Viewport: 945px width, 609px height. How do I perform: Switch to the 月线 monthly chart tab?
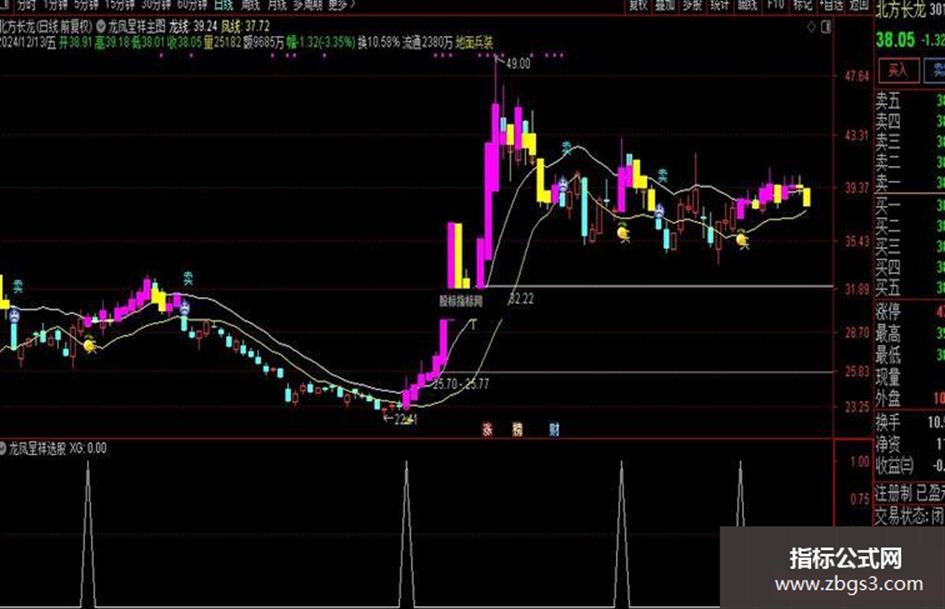tap(277, 4)
